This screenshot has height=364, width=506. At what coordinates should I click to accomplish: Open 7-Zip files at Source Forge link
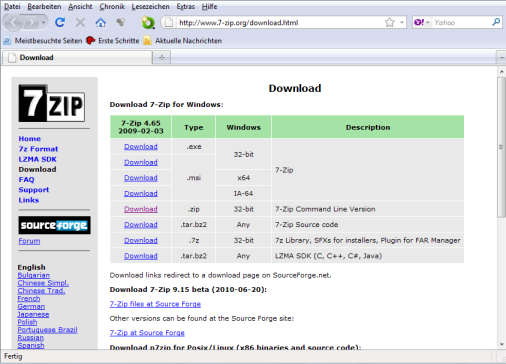[155, 304]
